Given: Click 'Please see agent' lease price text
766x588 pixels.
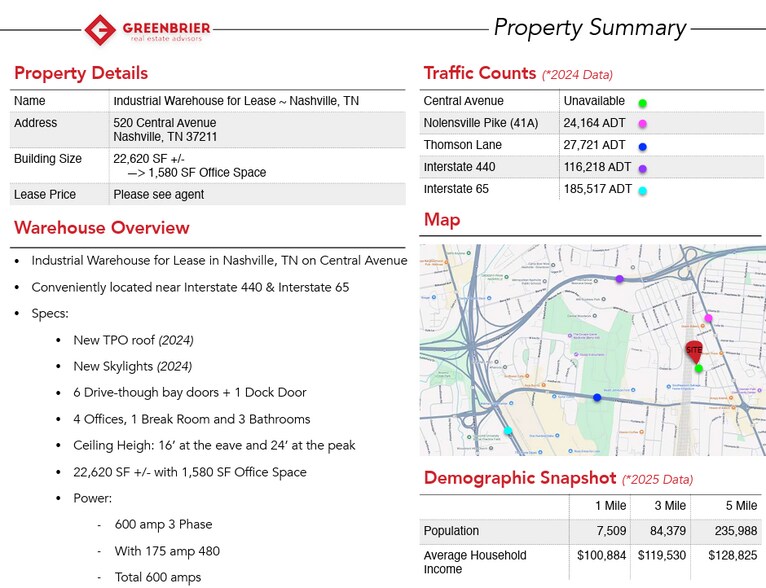Looking at the screenshot, I should click(158, 194).
